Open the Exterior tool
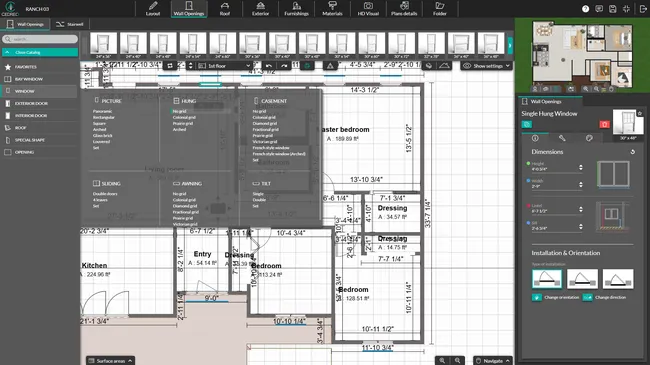 (260, 9)
